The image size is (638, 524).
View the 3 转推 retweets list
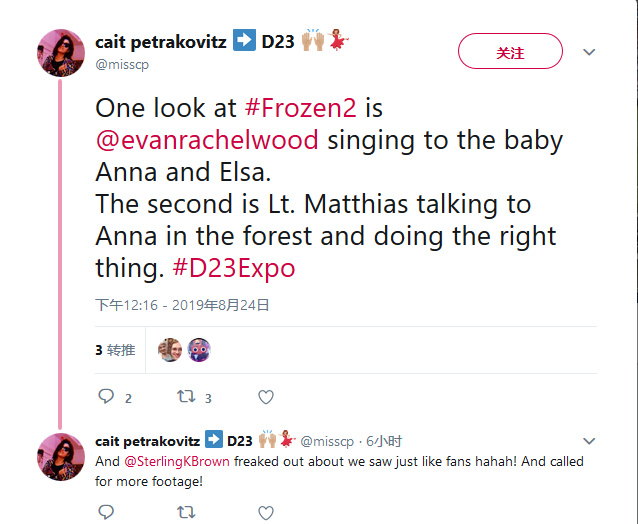115,350
